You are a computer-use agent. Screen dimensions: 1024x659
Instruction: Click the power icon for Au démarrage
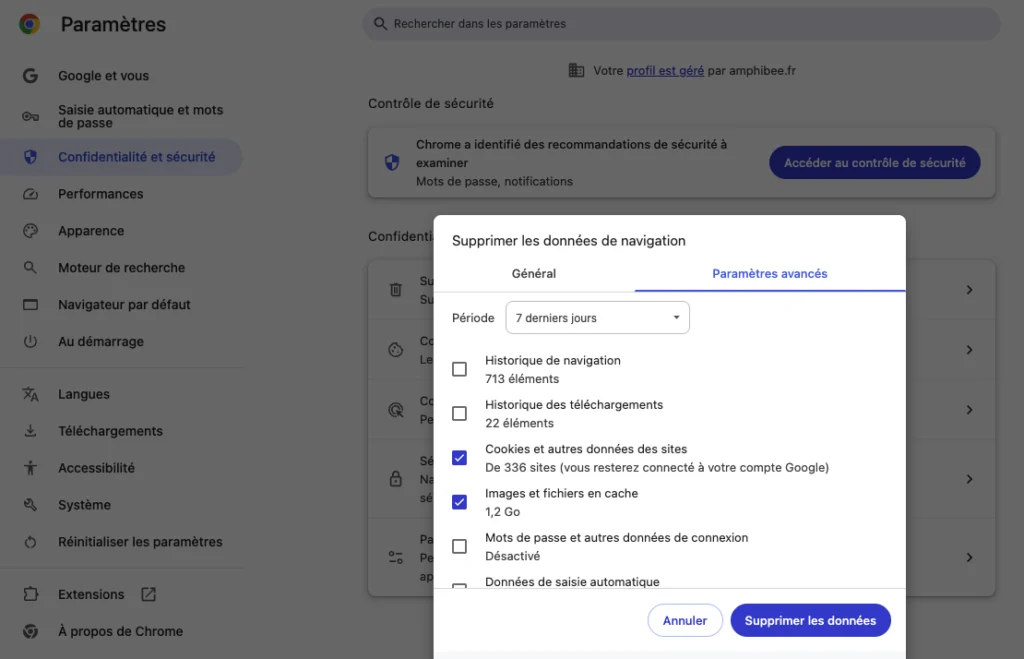(x=30, y=342)
